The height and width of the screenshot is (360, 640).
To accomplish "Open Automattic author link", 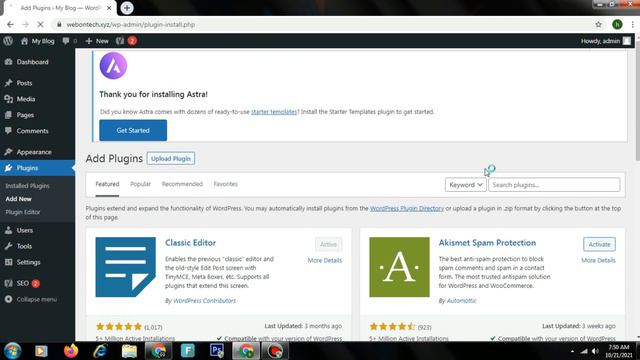I will 461,301.
